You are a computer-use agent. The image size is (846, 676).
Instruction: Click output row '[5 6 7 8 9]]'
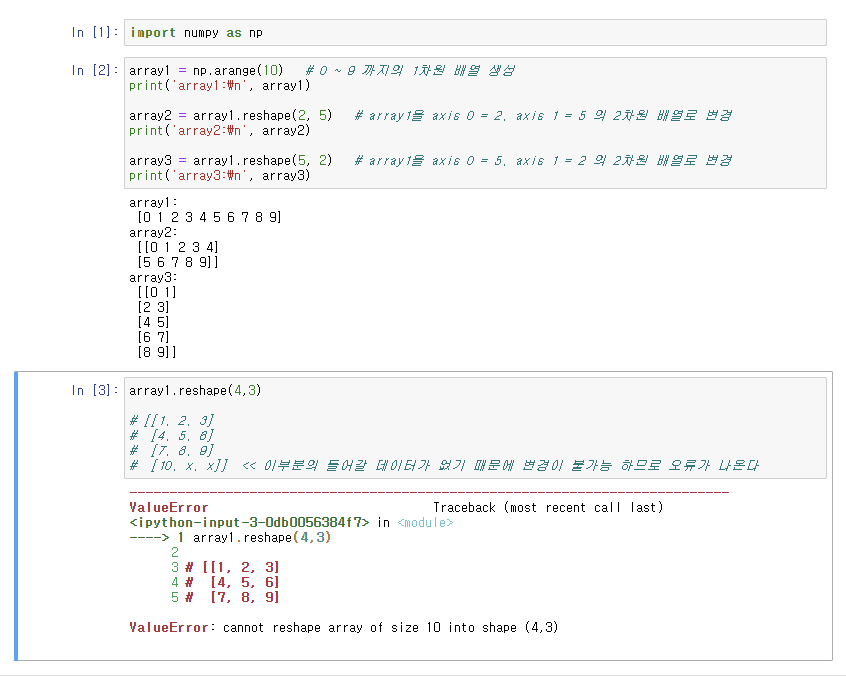pos(178,262)
